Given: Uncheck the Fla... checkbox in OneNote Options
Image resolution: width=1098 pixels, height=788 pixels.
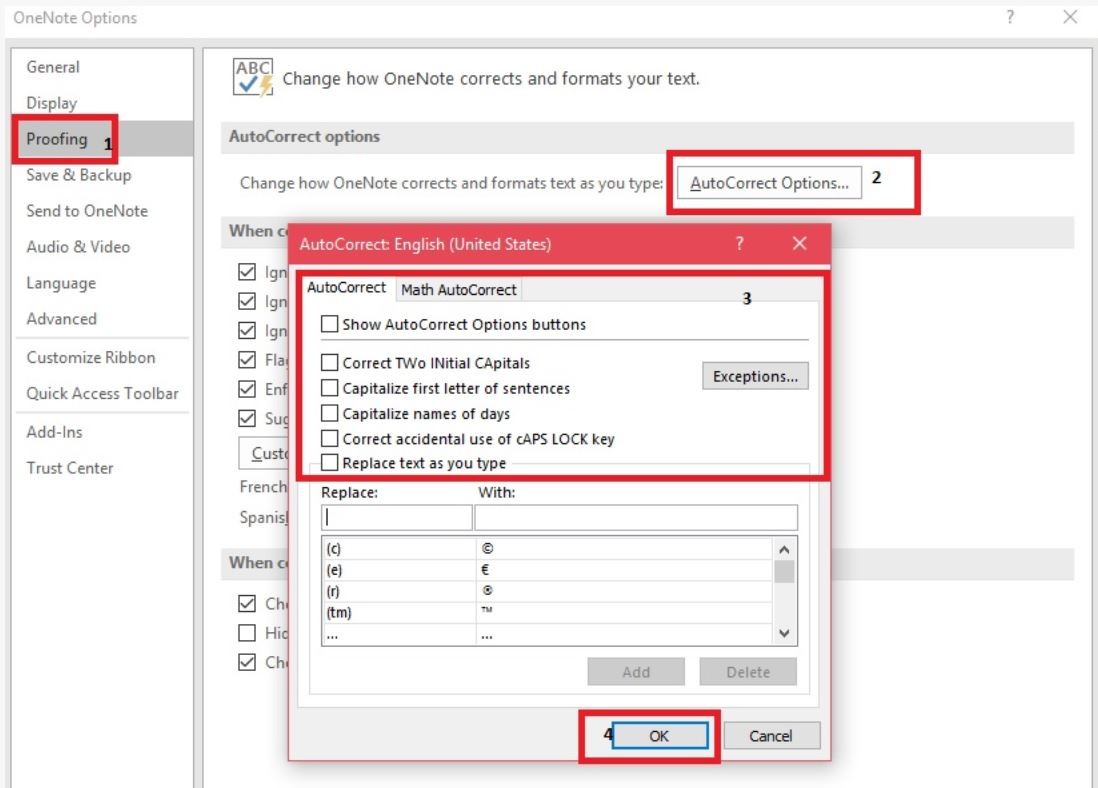Looking at the screenshot, I should [x=246, y=360].
